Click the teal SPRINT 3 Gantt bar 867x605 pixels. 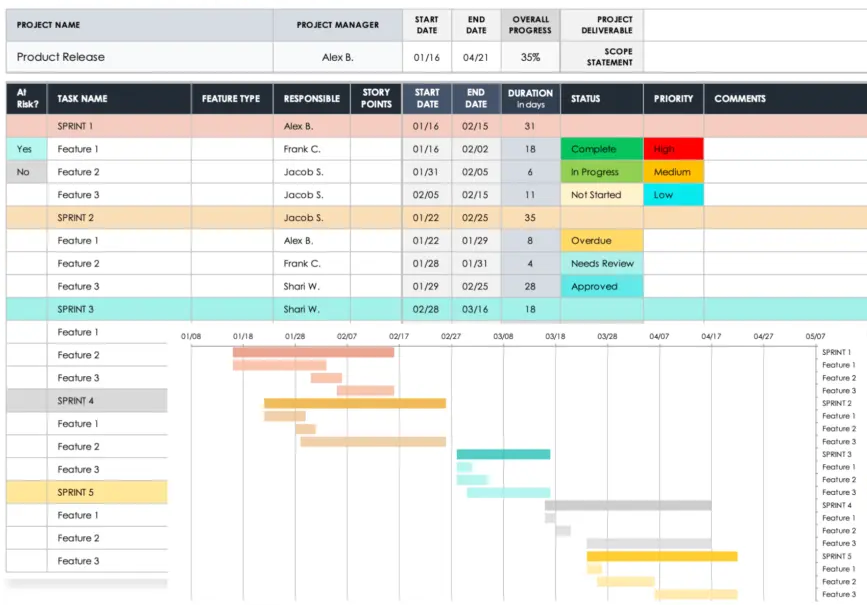(503, 454)
